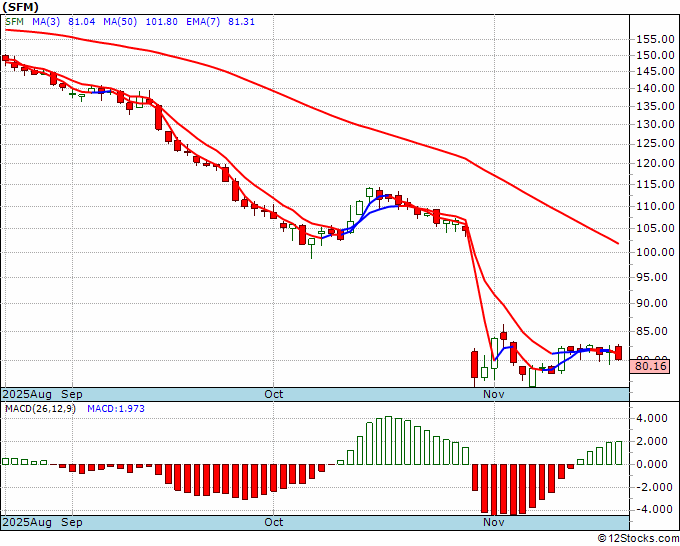Click the MA(3) indicator label
Image resolution: width=680 pixels, height=546 pixels.
(48, 22)
